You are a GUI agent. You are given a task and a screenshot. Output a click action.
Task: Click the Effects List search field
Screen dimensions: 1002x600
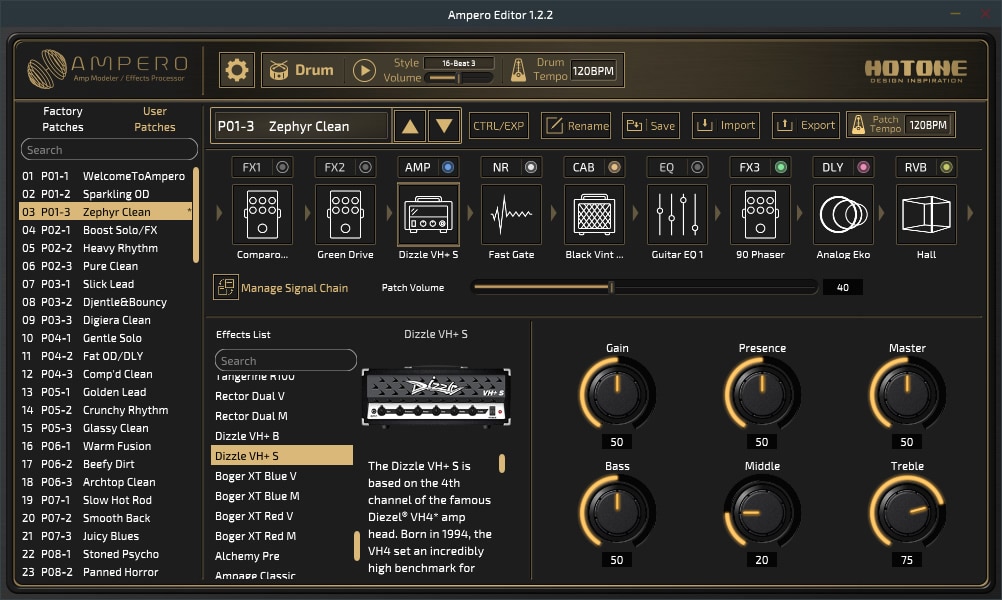[x=286, y=360]
